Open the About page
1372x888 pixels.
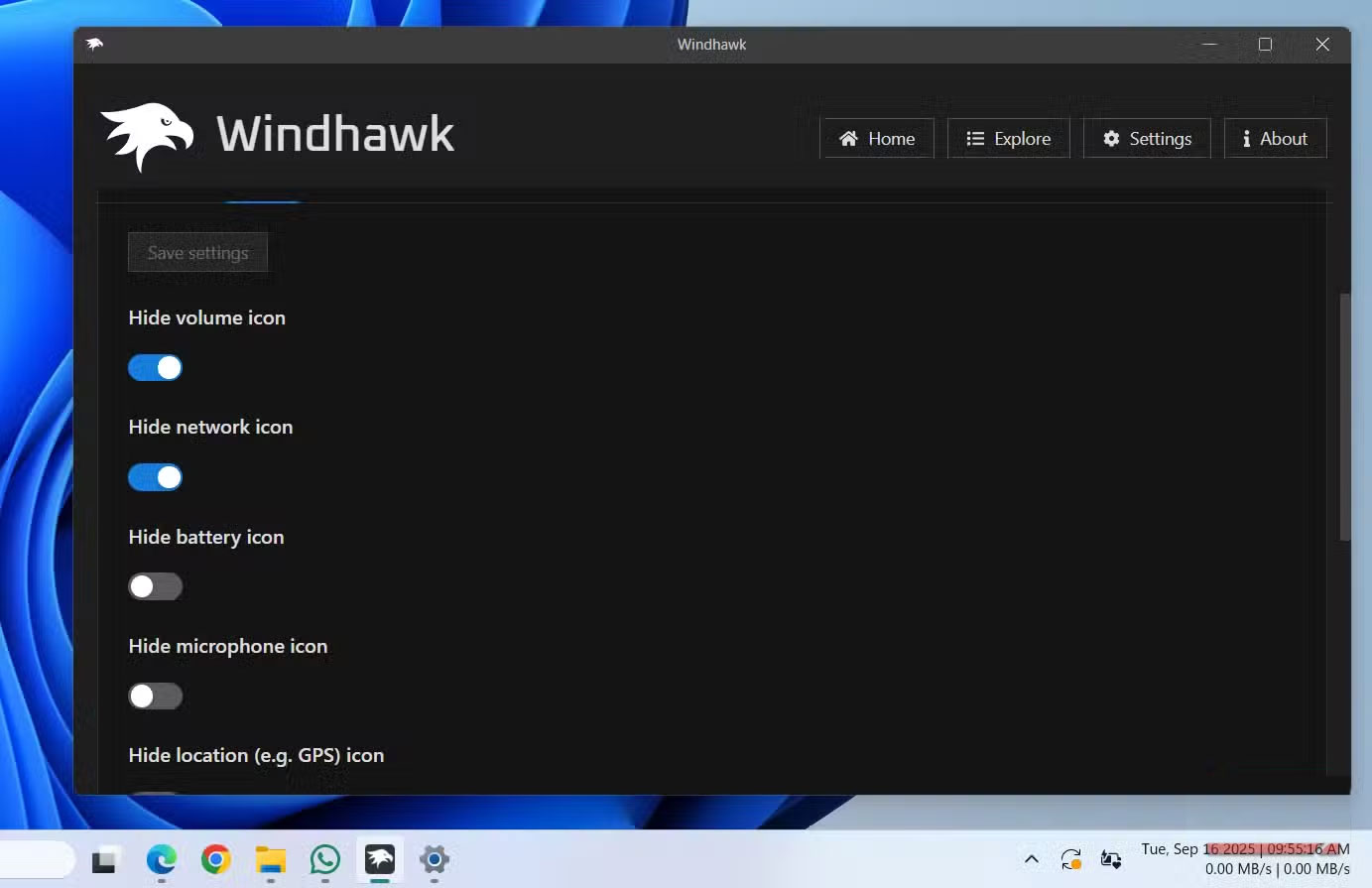tap(1276, 139)
